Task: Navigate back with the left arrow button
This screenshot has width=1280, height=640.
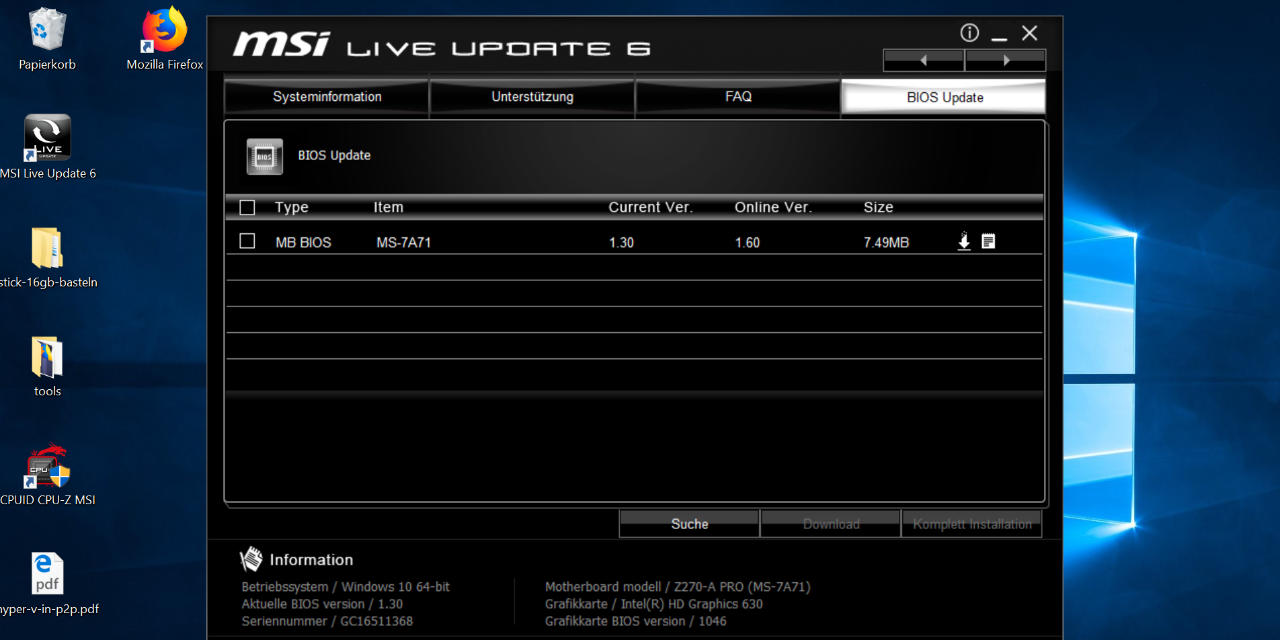Action: click(x=924, y=60)
